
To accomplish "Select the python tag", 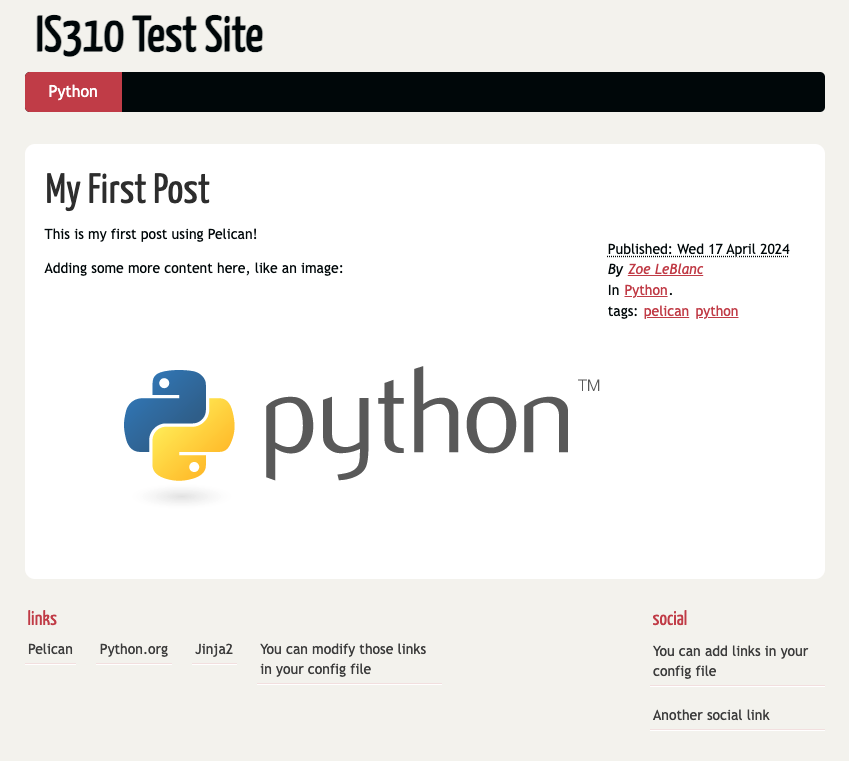I will point(716,311).
